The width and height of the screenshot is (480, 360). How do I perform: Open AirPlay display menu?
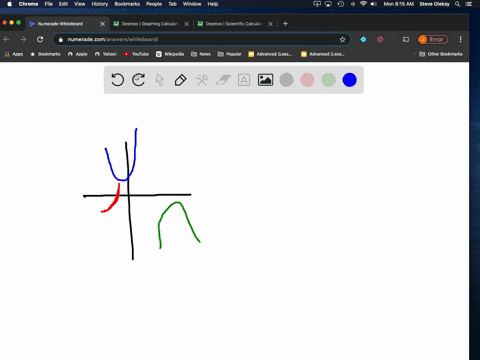tap(328, 4)
